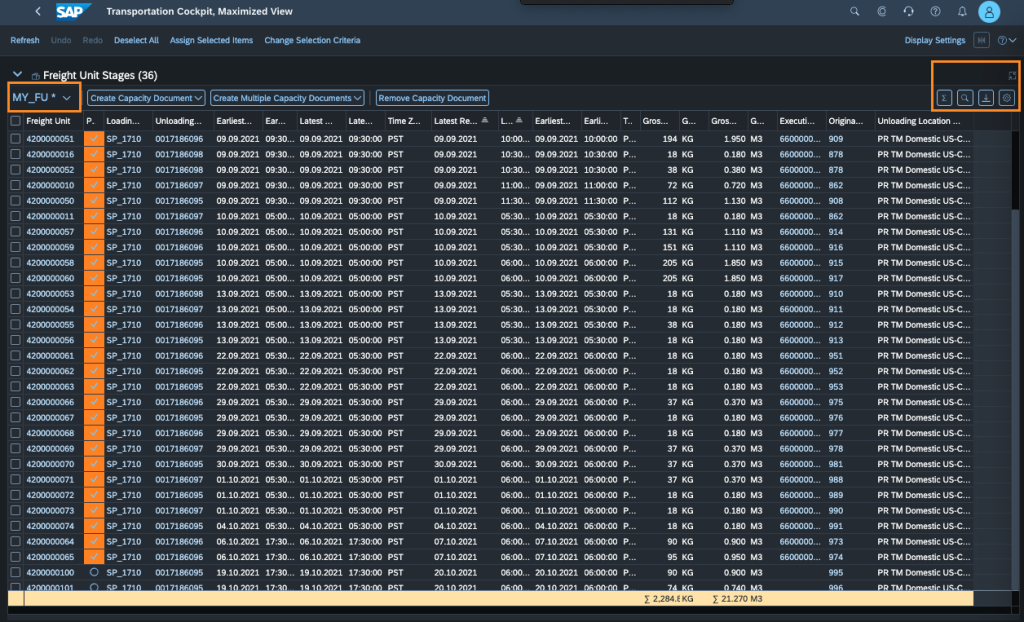Viewport: 1024px width, 622px height.
Task: Click sort arrow in L... column header
Action: tap(519, 120)
